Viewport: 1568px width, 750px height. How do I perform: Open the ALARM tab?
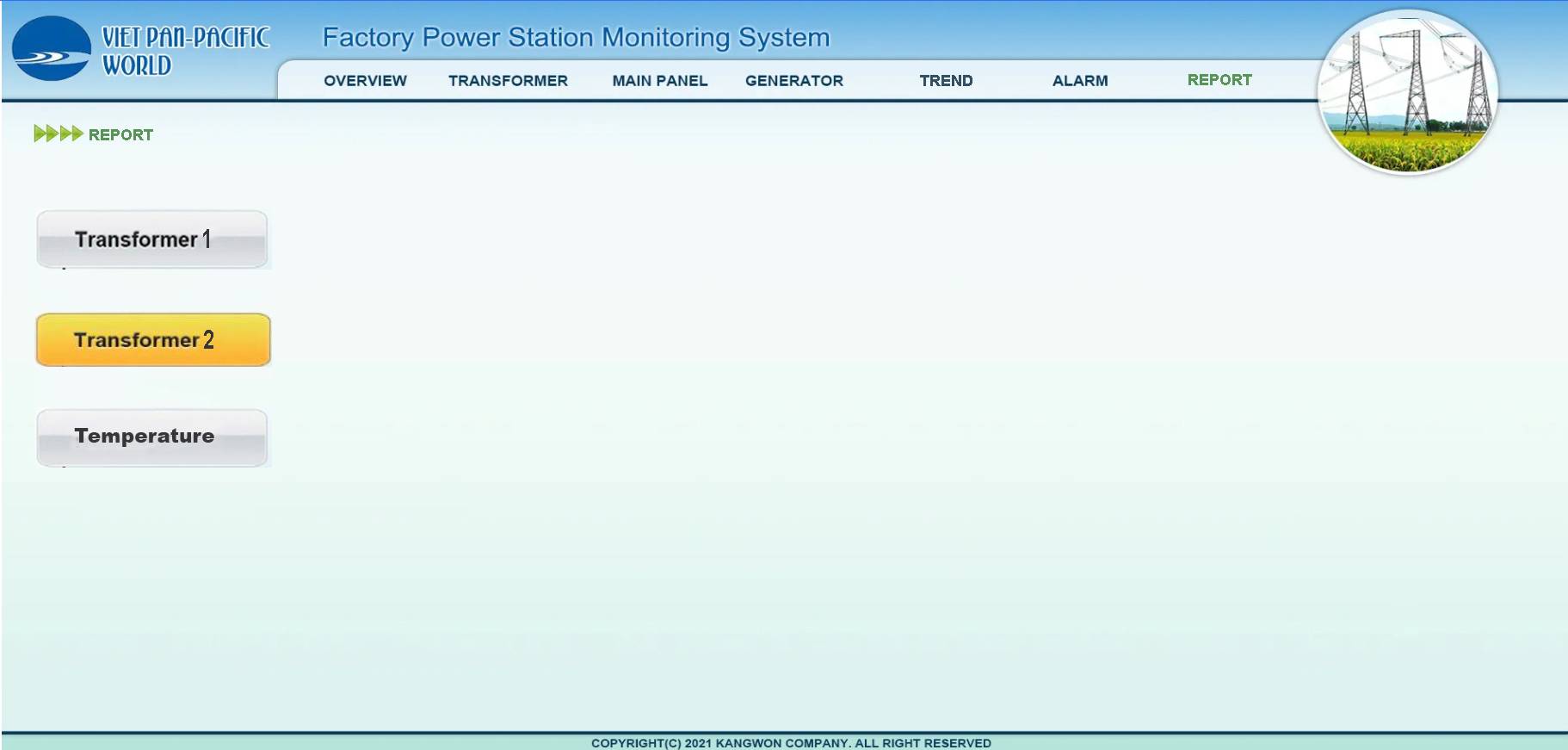(x=1080, y=81)
